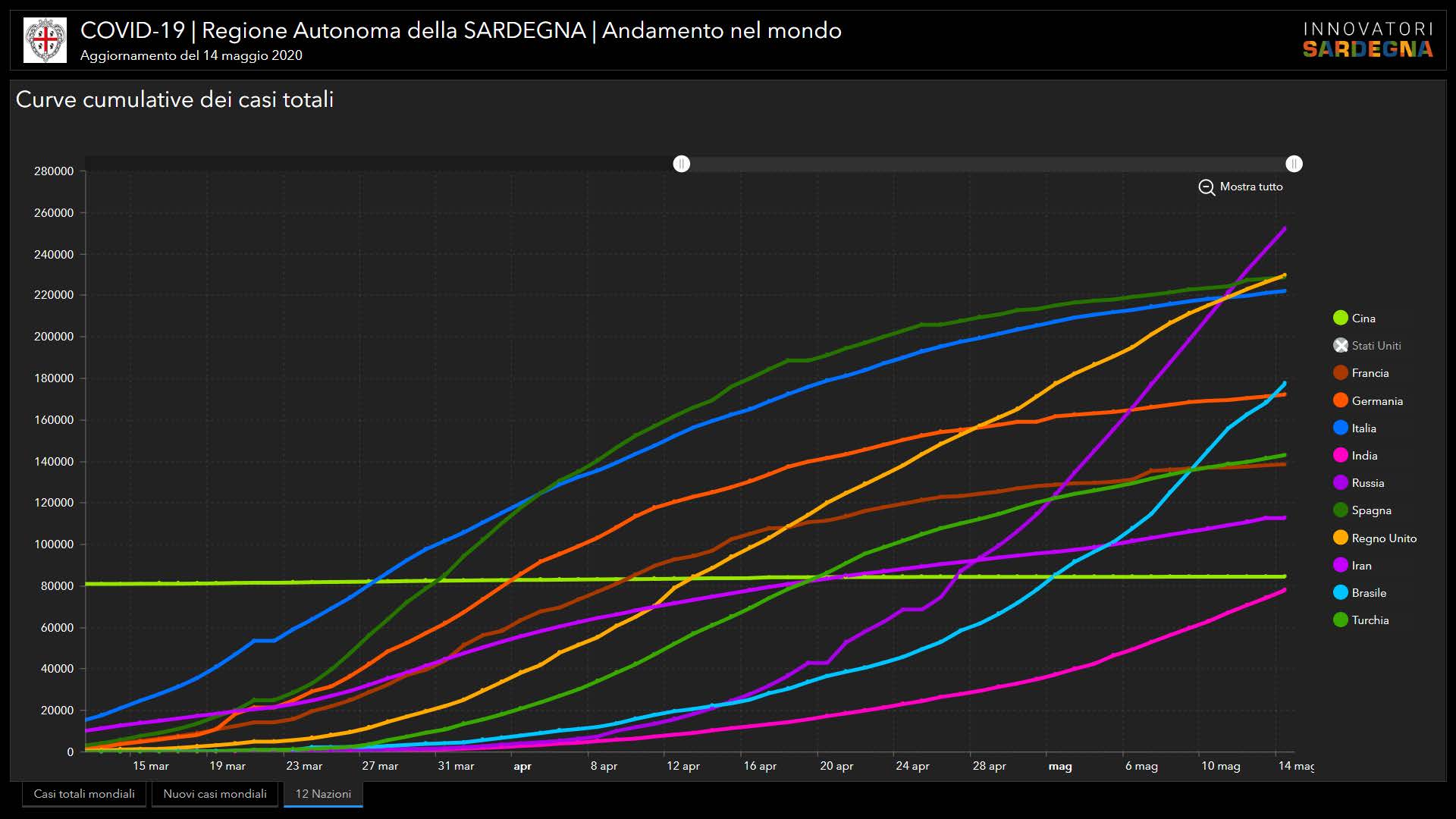This screenshot has width=1456, height=819.
Task: Toggle Cina series via green legend dot
Action: pyautogui.click(x=1341, y=318)
